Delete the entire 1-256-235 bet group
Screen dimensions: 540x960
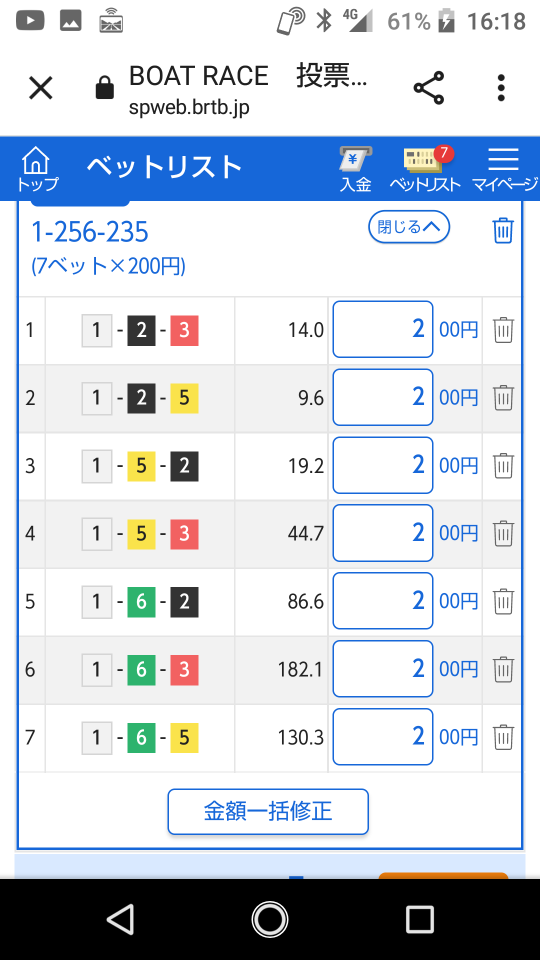tap(503, 231)
